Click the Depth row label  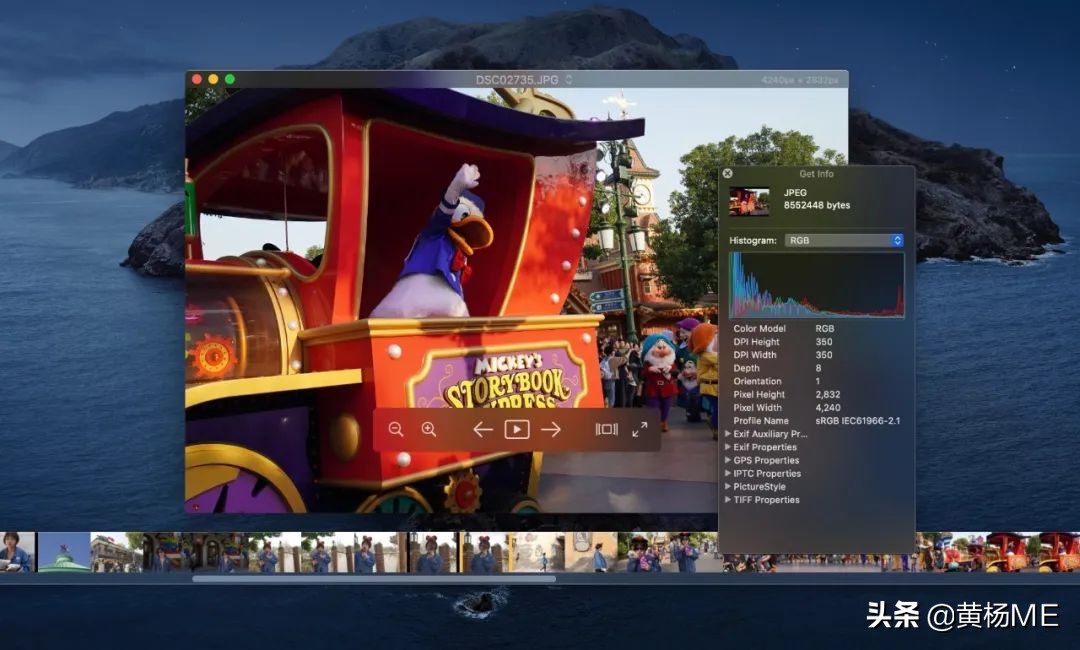746,368
